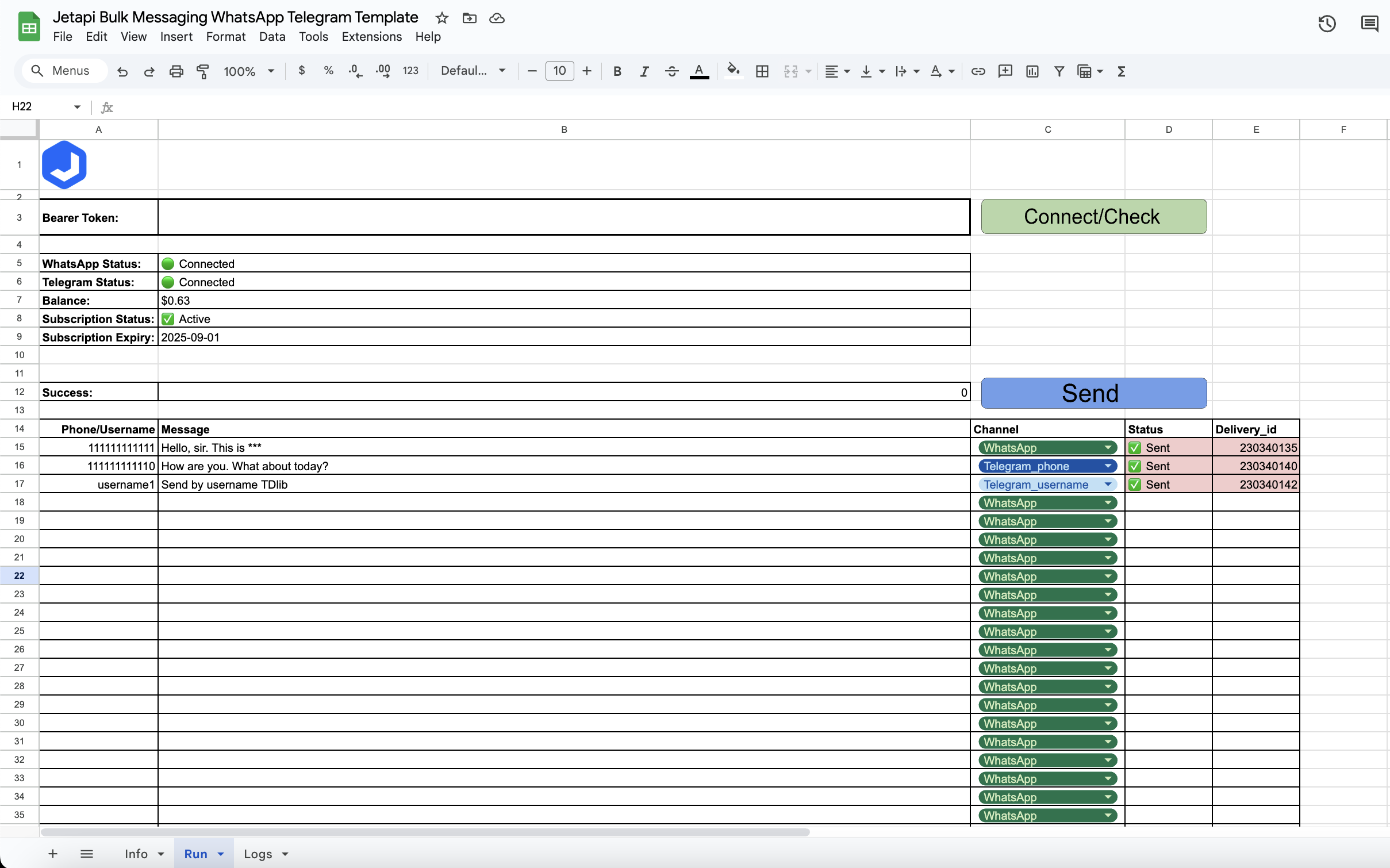Open the zoom level dropdown
Viewport: 1390px width, 868px height.
(249, 71)
